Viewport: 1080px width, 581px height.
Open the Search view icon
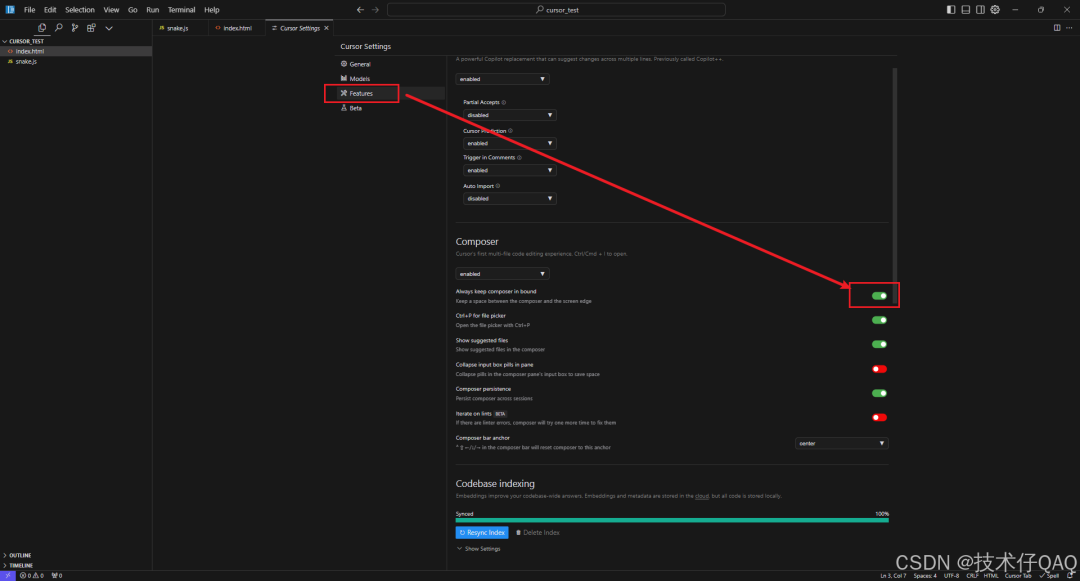click(59, 28)
